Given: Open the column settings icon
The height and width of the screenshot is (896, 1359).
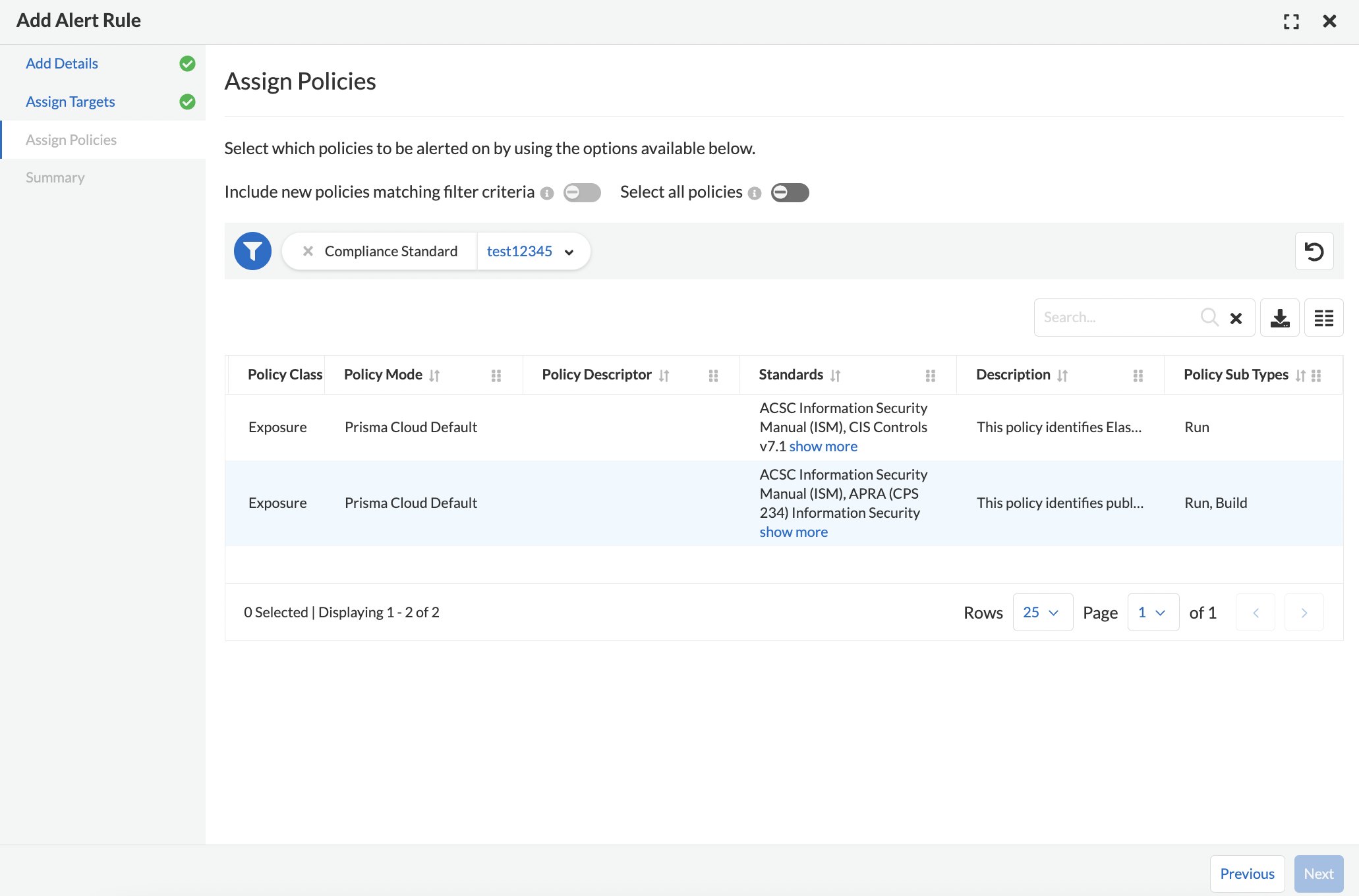Looking at the screenshot, I should [1323, 318].
